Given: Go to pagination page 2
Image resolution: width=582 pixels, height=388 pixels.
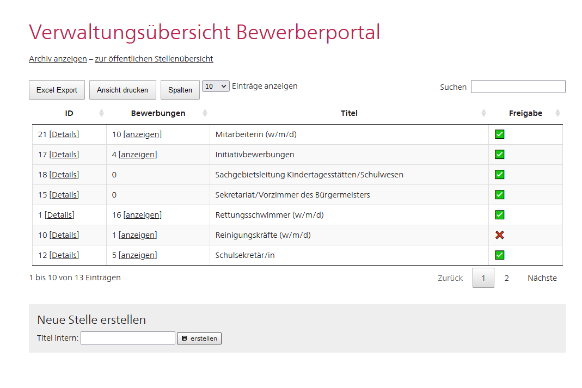Looking at the screenshot, I should 506,278.
